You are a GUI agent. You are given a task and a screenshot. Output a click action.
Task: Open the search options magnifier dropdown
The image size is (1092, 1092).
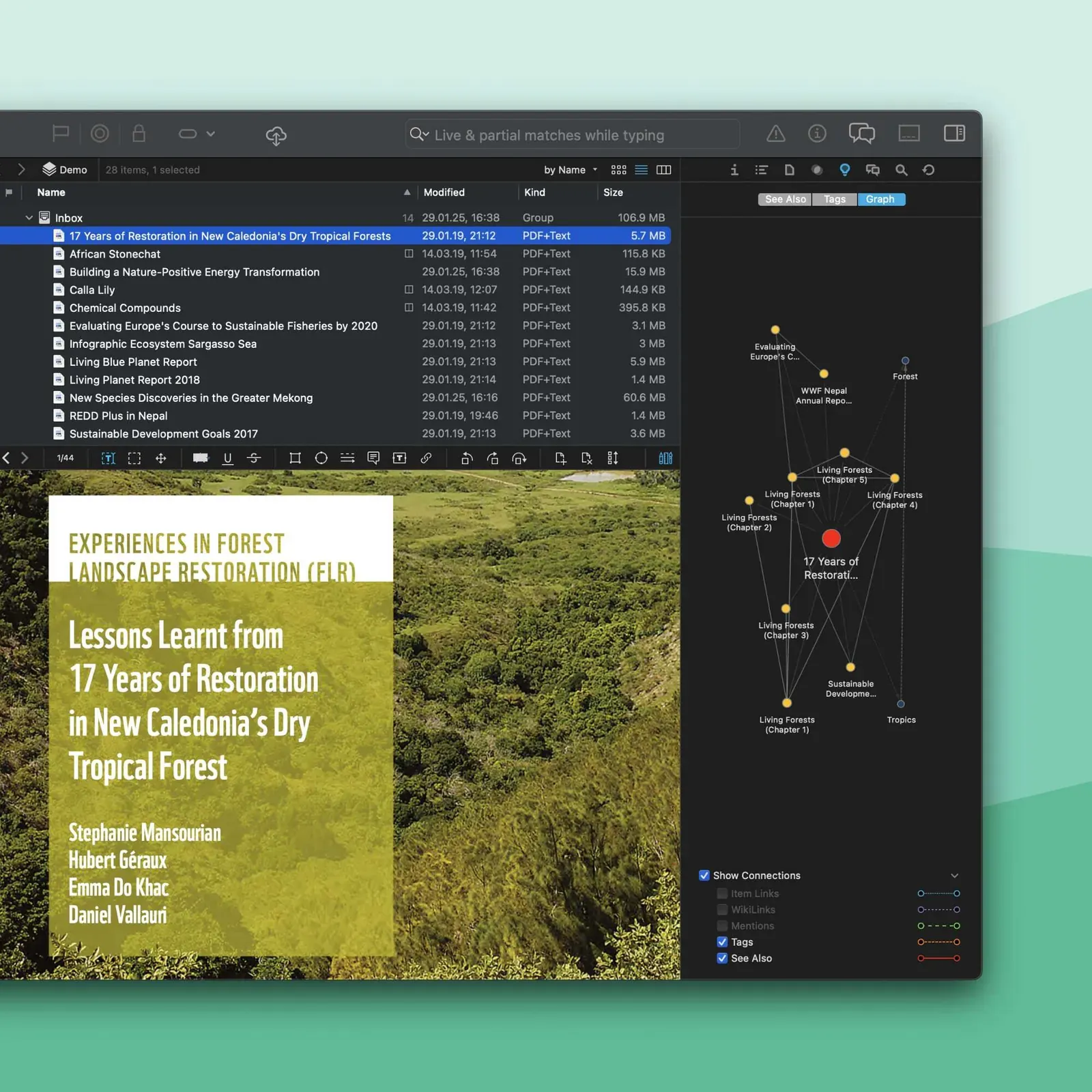click(419, 134)
